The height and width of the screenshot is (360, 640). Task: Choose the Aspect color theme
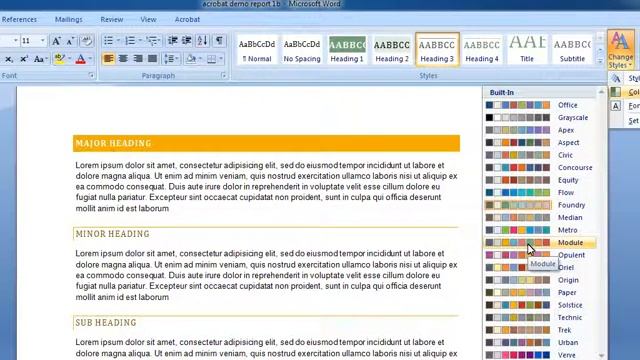(x=540, y=143)
